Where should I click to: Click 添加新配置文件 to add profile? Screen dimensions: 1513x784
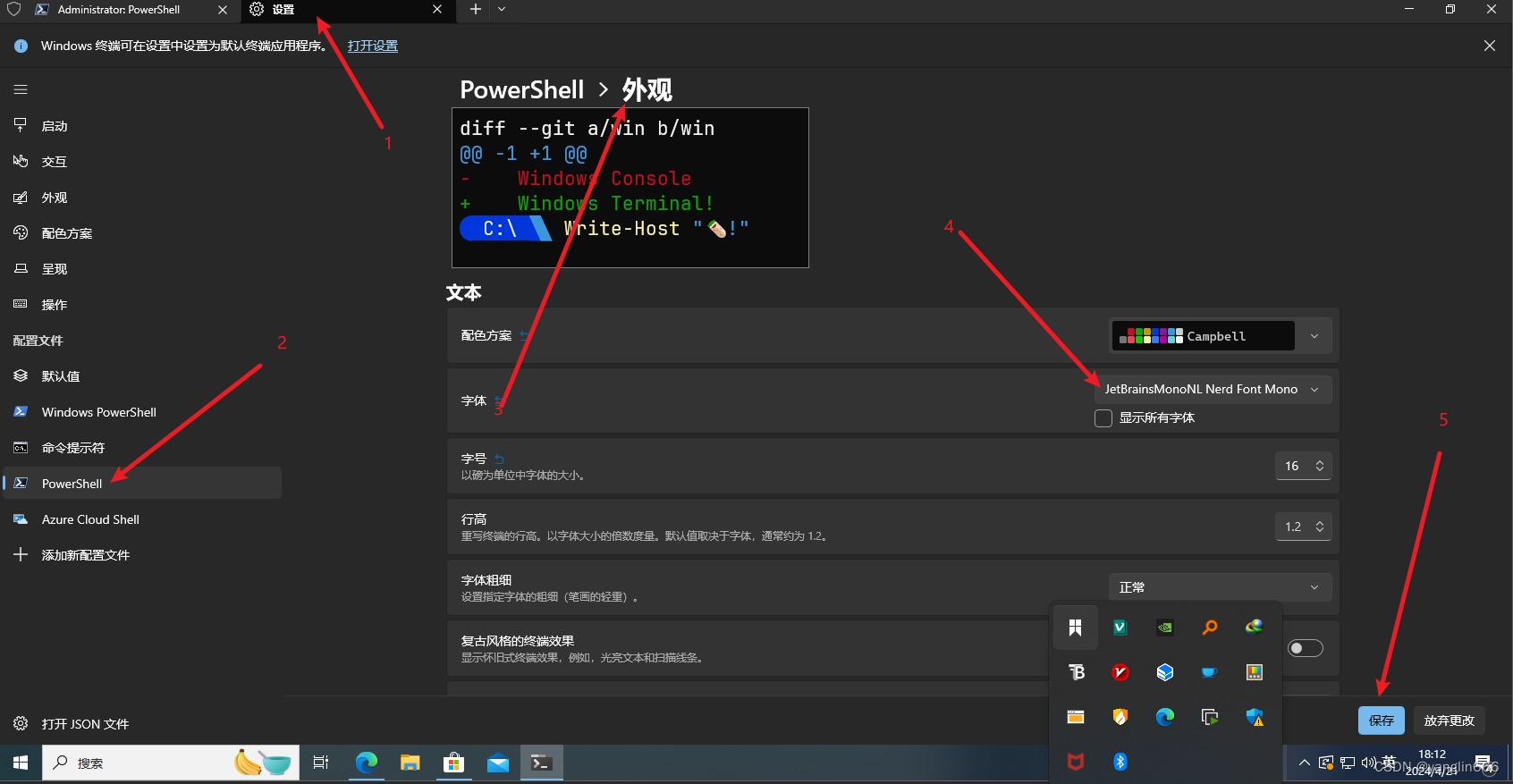(x=143, y=555)
